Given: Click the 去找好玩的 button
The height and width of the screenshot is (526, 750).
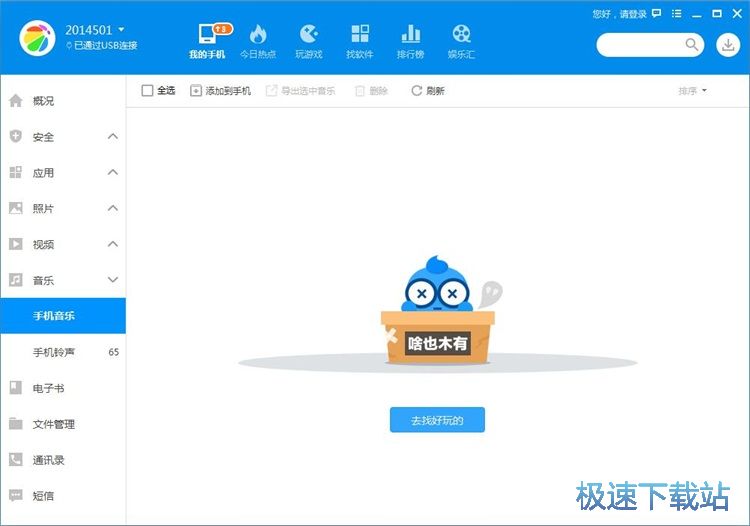Looking at the screenshot, I should [437, 420].
